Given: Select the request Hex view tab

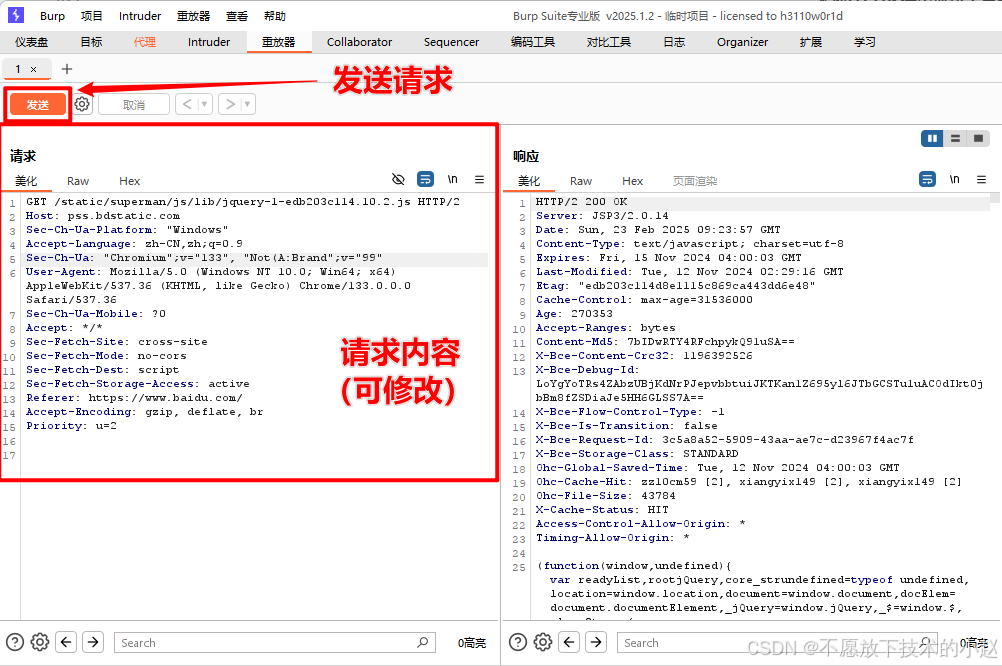Looking at the screenshot, I should coord(129,181).
